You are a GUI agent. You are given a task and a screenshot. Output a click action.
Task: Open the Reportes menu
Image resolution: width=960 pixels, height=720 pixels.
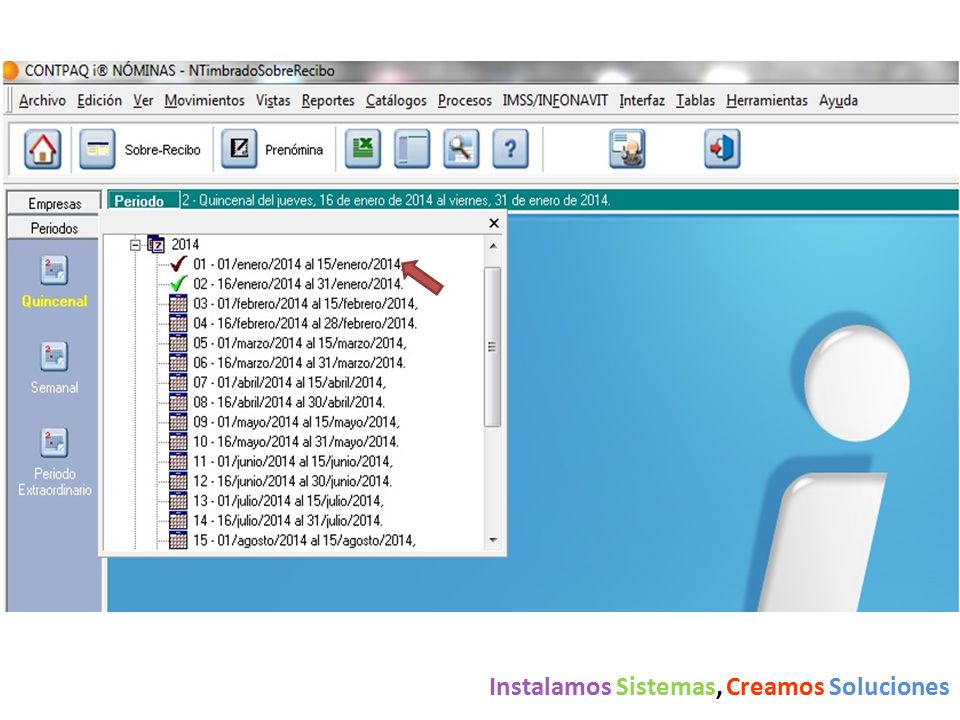(x=328, y=100)
